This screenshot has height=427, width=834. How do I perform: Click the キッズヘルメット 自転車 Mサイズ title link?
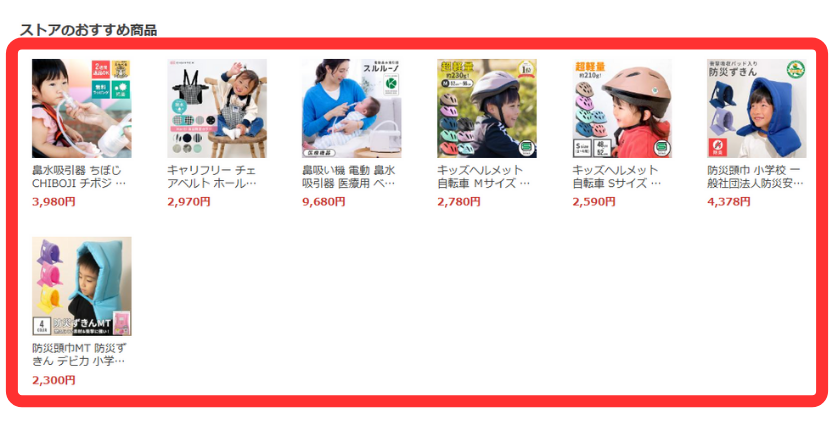coord(483,177)
